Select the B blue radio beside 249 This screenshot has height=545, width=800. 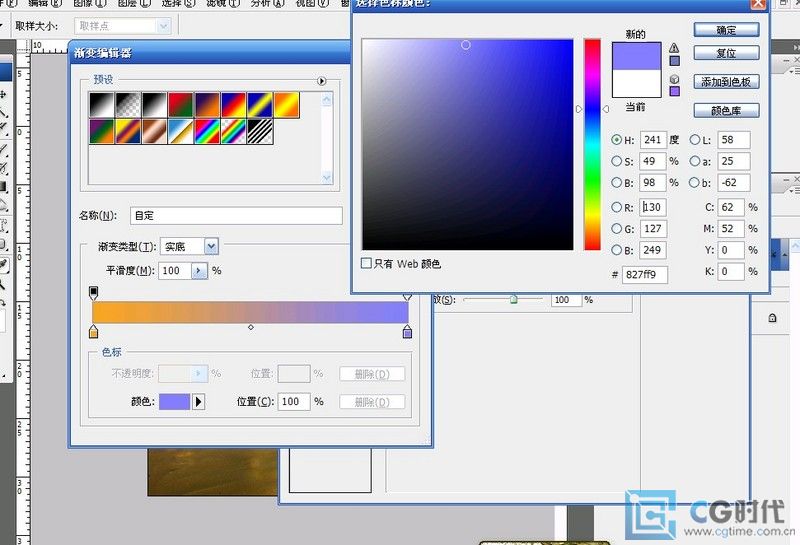click(616, 250)
